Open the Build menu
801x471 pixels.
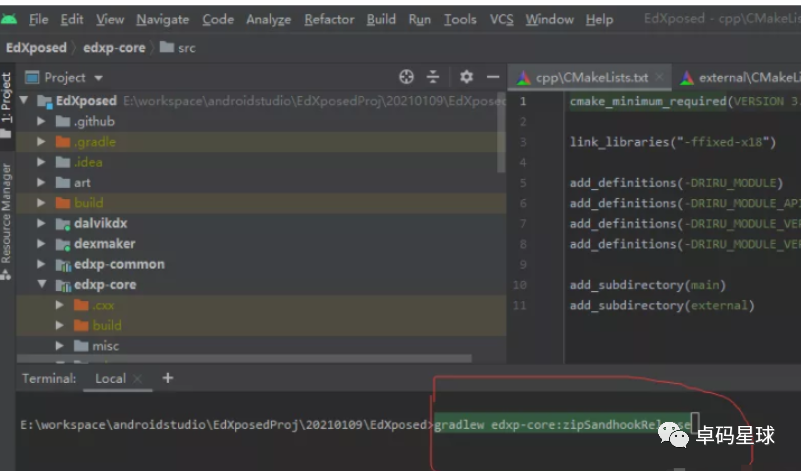point(381,19)
